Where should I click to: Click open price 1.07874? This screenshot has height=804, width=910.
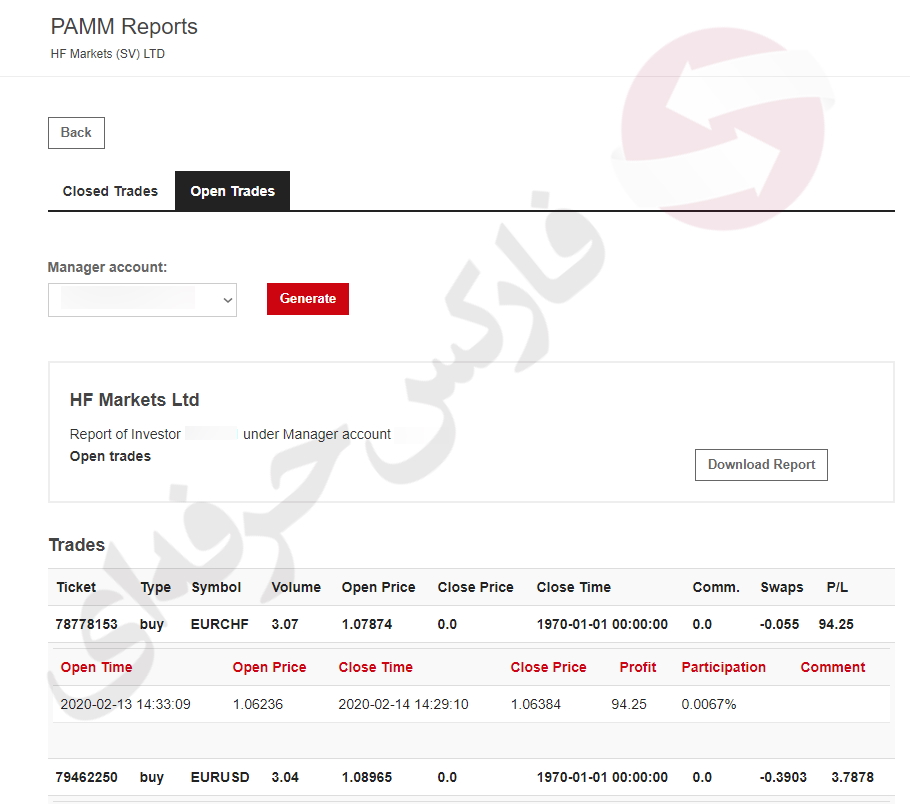pos(367,624)
